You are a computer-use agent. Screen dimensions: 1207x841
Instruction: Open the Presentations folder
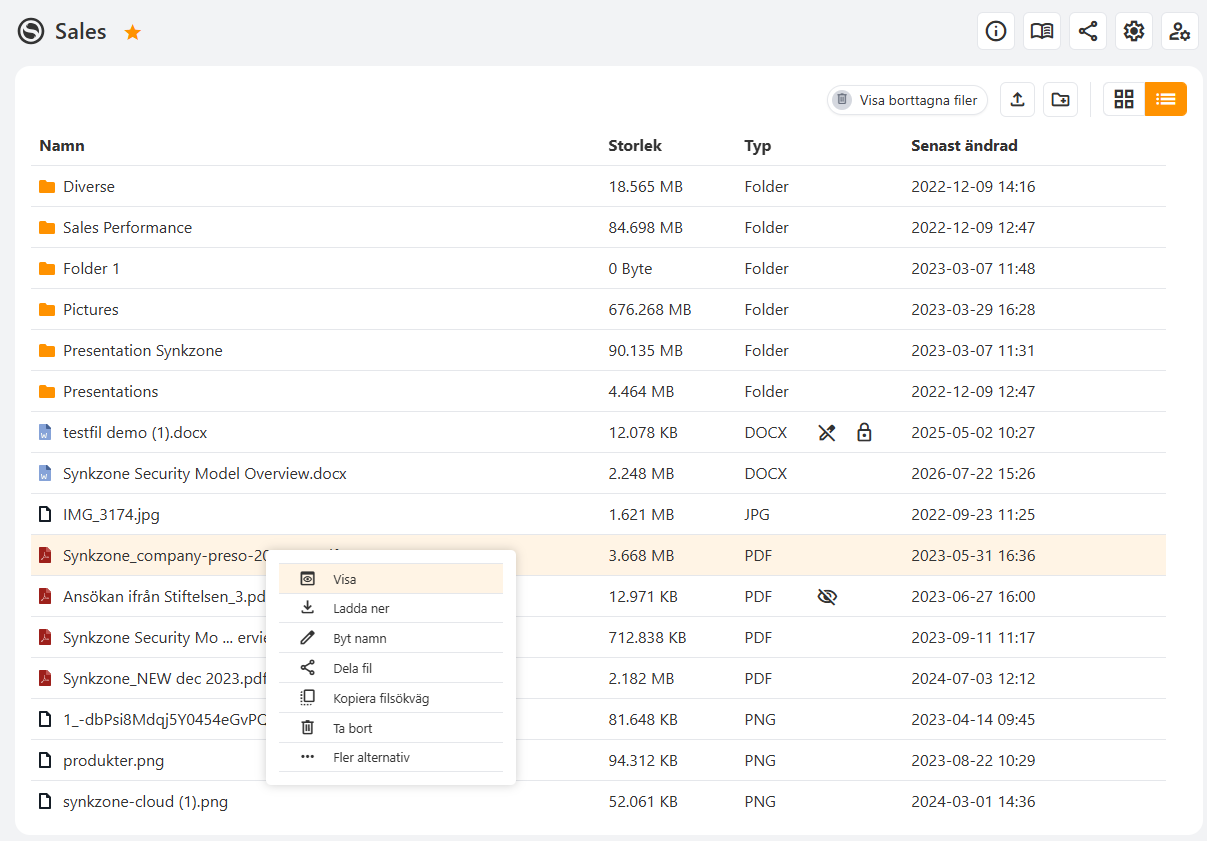pos(111,392)
